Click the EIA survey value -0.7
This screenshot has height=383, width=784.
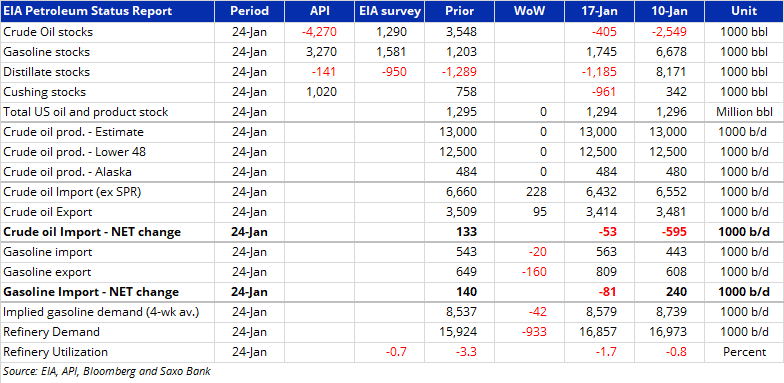click(396, 352)
